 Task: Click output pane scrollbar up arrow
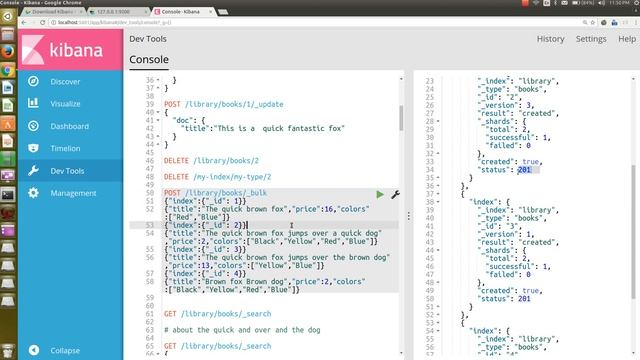(633, 79)
